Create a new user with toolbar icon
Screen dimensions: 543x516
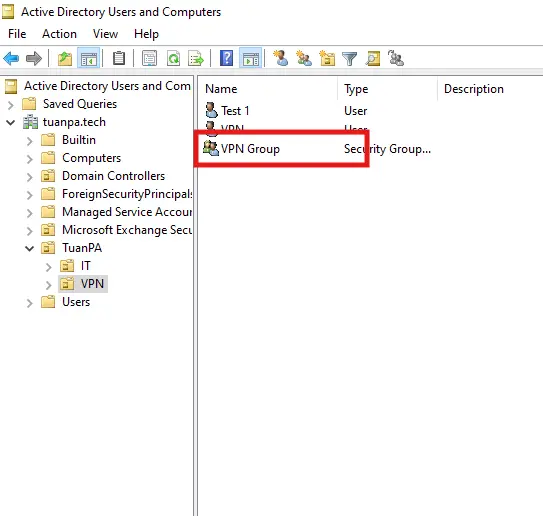(281, 58)
